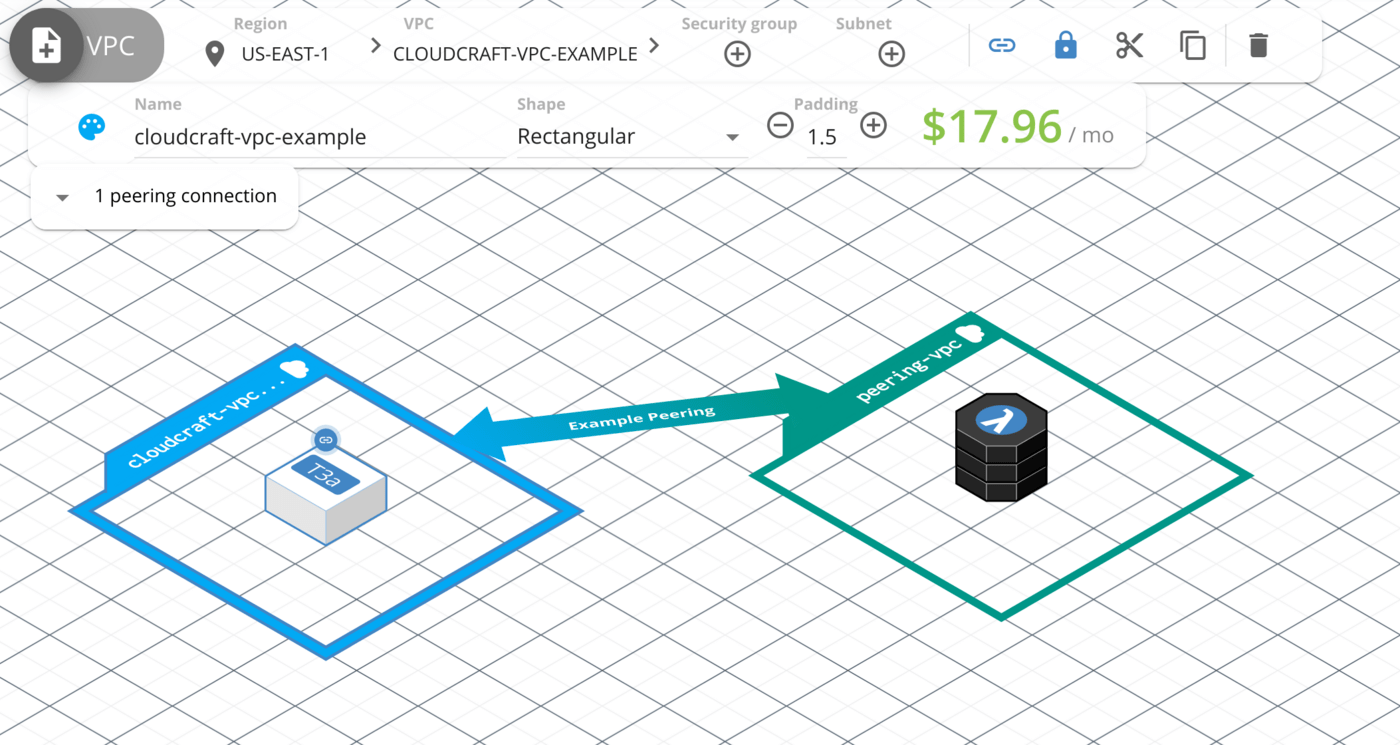The height and width of the screenshot is (745, 1400).
Task: Select the T3a instance block
Action: (326, 497)
